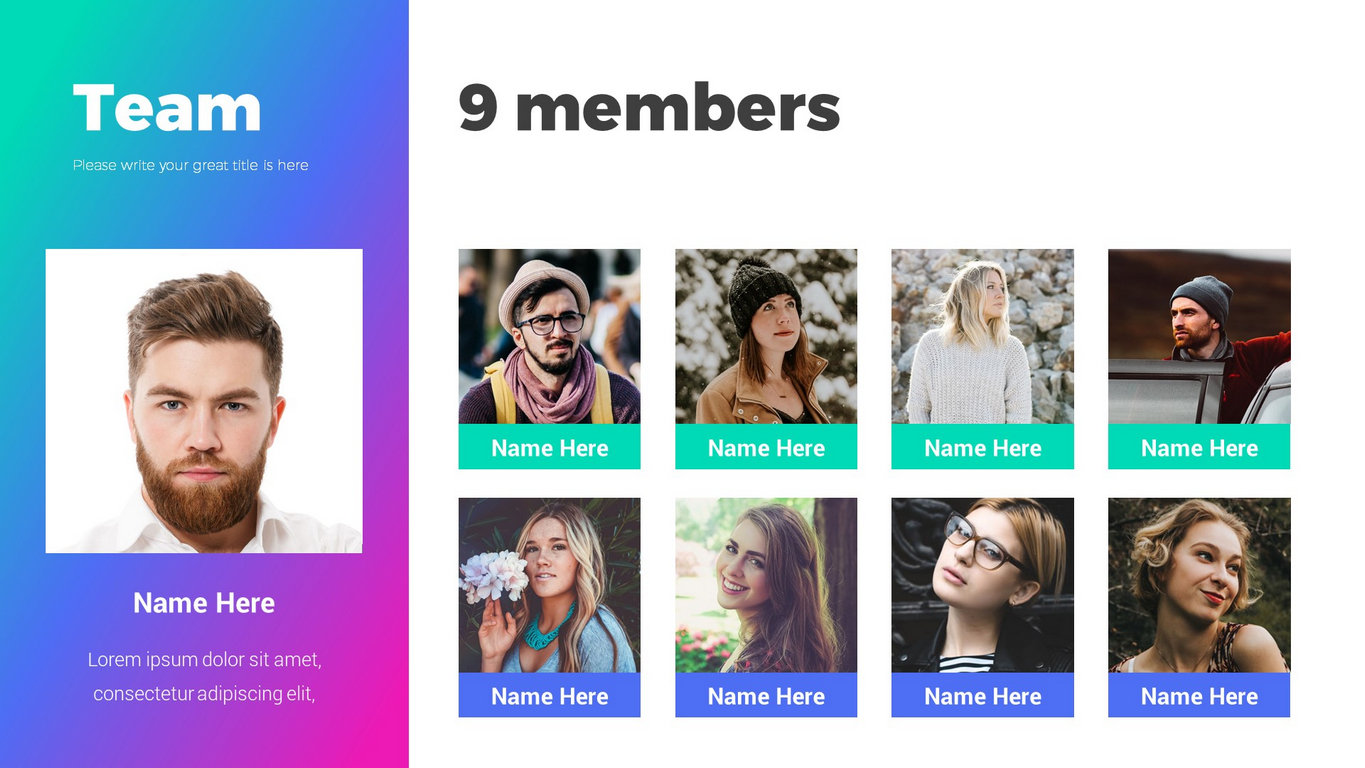
Task: Click the "9 members" heading
Action: 649,108
